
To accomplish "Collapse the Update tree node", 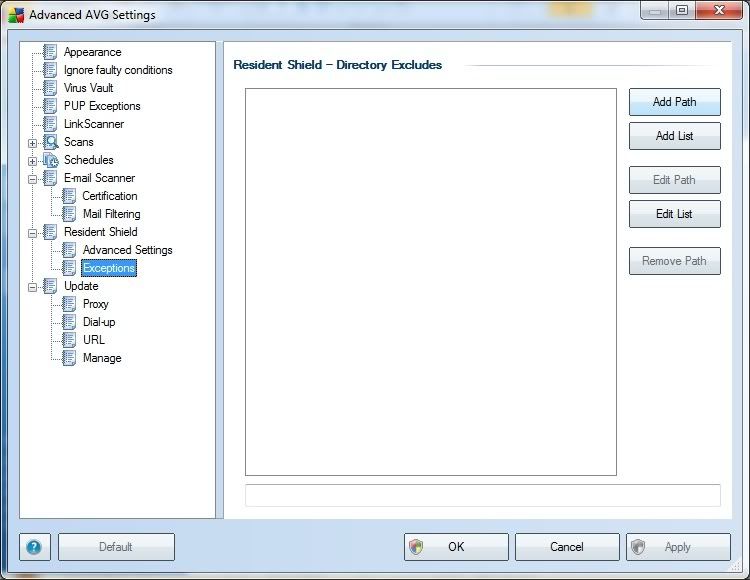I will [32, 287].
